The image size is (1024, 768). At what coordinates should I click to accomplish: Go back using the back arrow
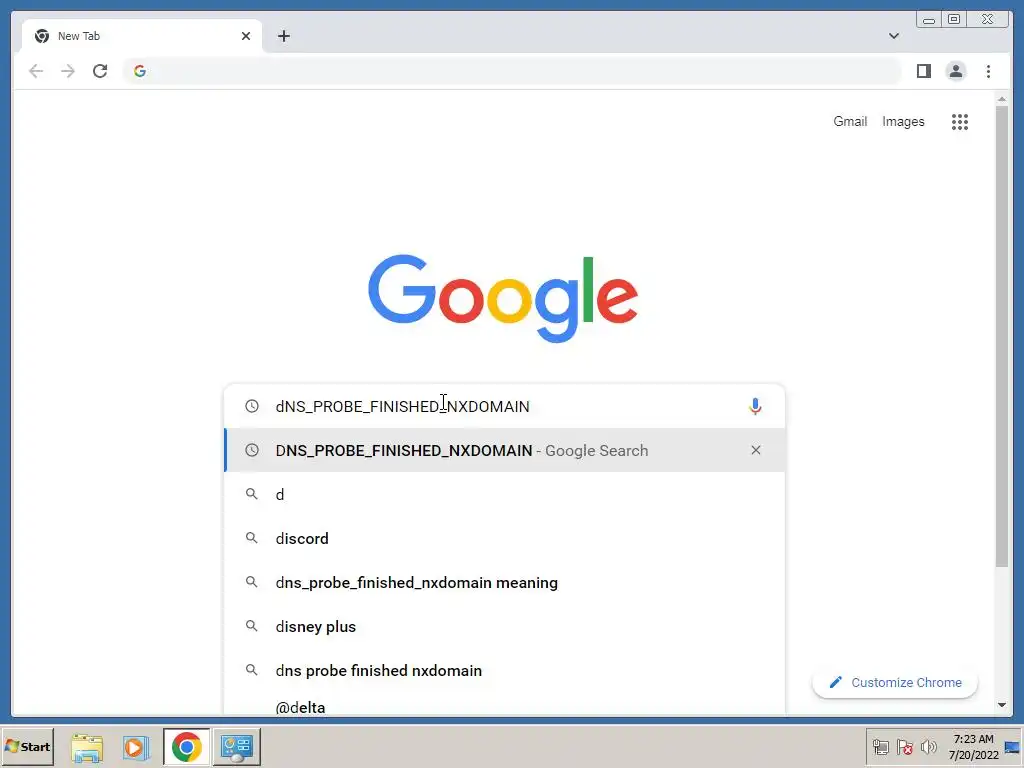point(36,71)
